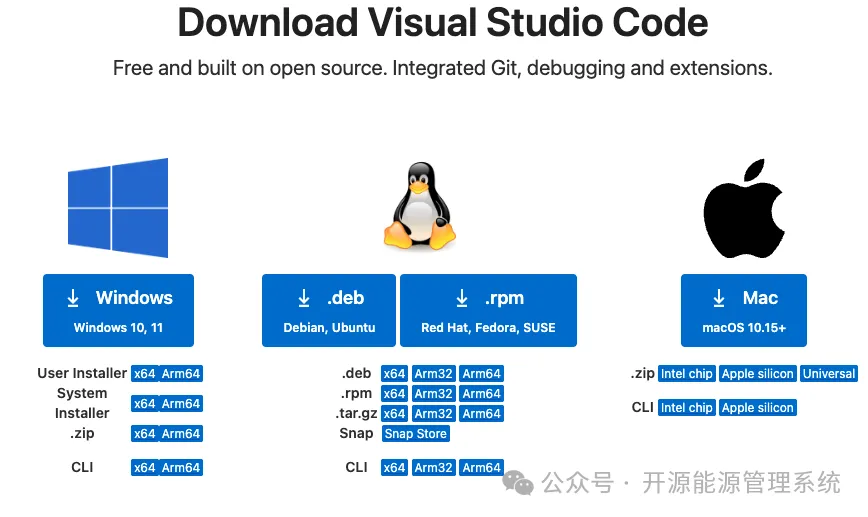Click the User Installer label
Screen dimensions: 868x517
coord(82,374)
